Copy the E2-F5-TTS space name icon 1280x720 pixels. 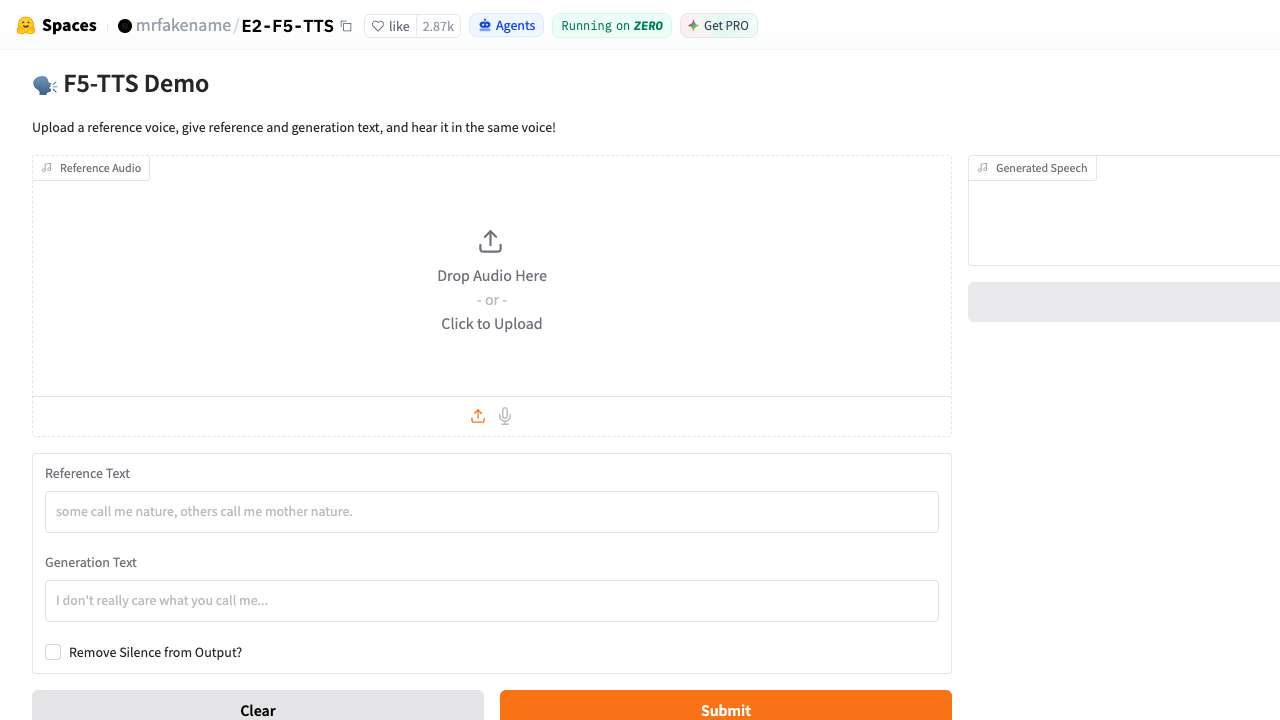346,26
